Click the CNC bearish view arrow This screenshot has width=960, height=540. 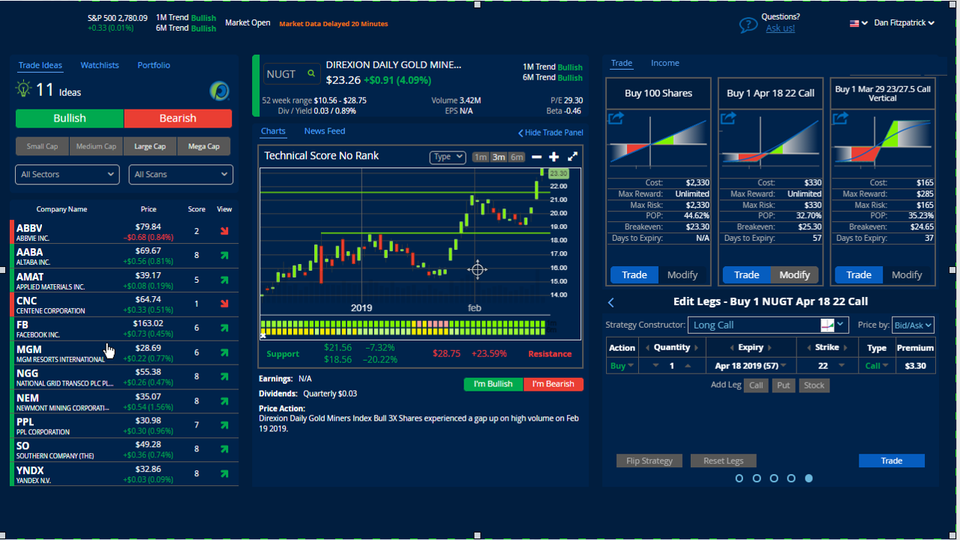[225, 304]
